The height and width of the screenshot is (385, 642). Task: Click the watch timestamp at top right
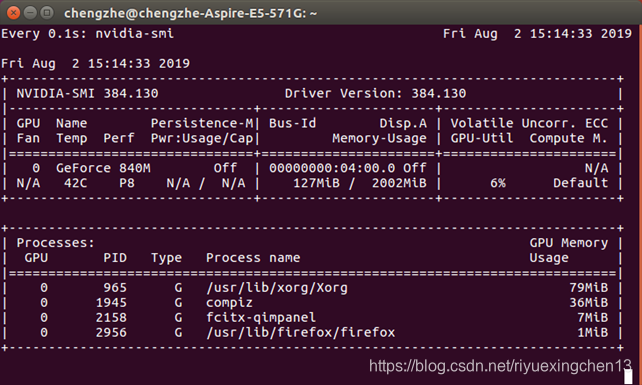coord(538,34)
